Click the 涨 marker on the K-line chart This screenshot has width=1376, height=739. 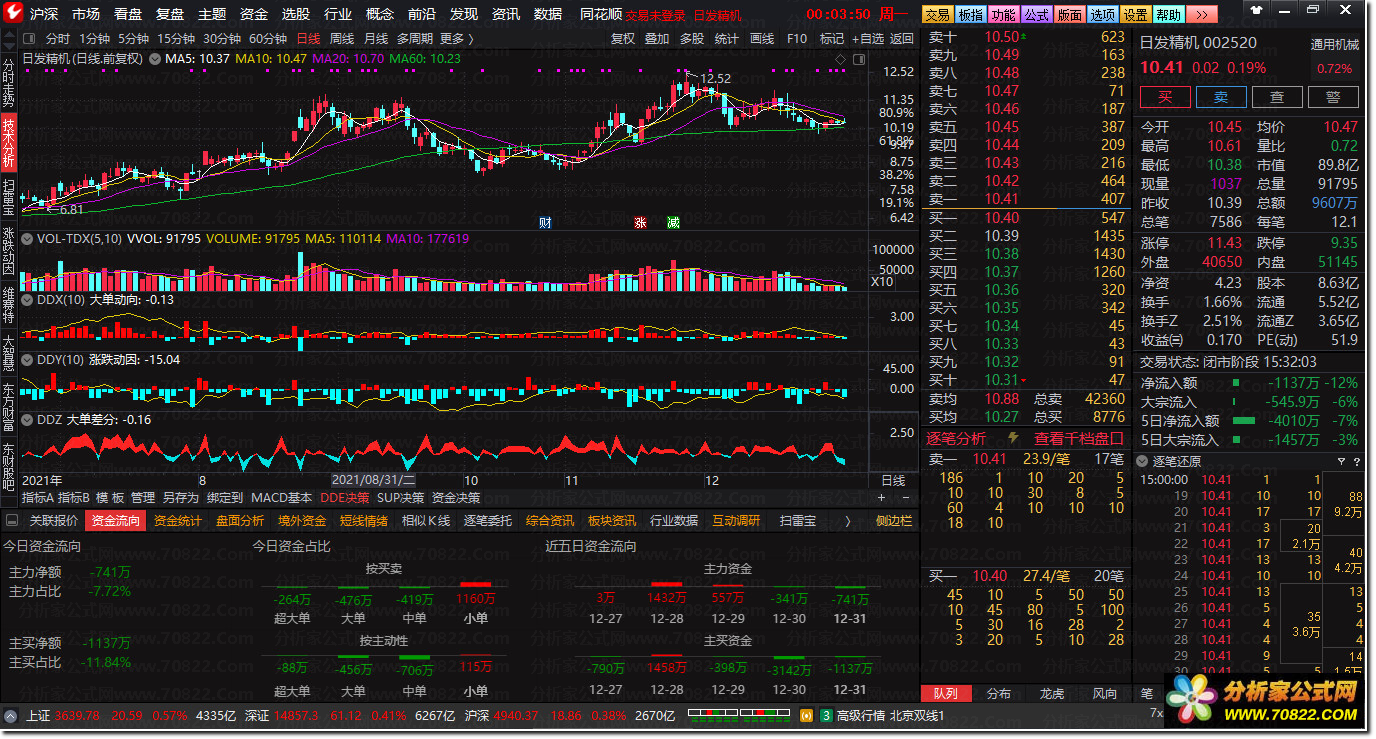pos(640,222)
